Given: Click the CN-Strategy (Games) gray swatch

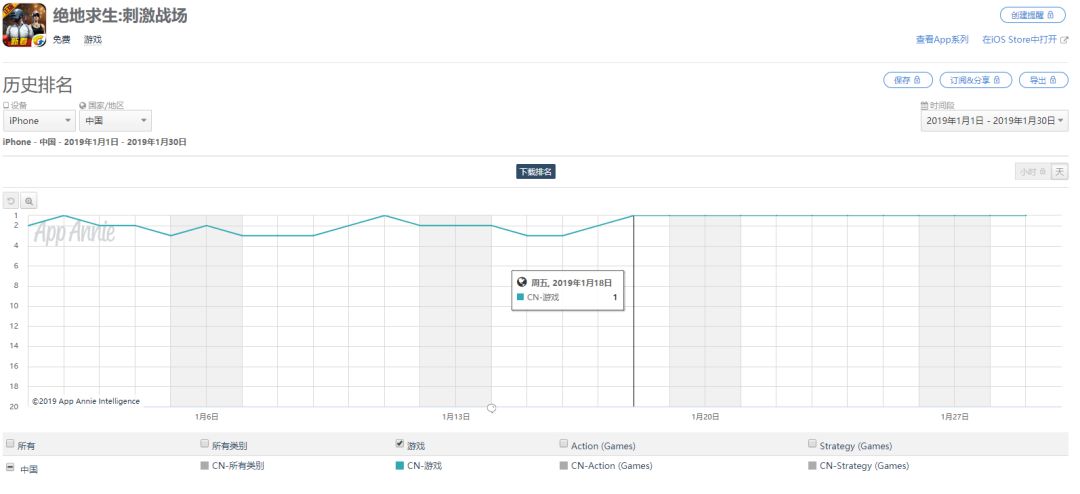Looking at the screenshot, I should coord(812,466).
